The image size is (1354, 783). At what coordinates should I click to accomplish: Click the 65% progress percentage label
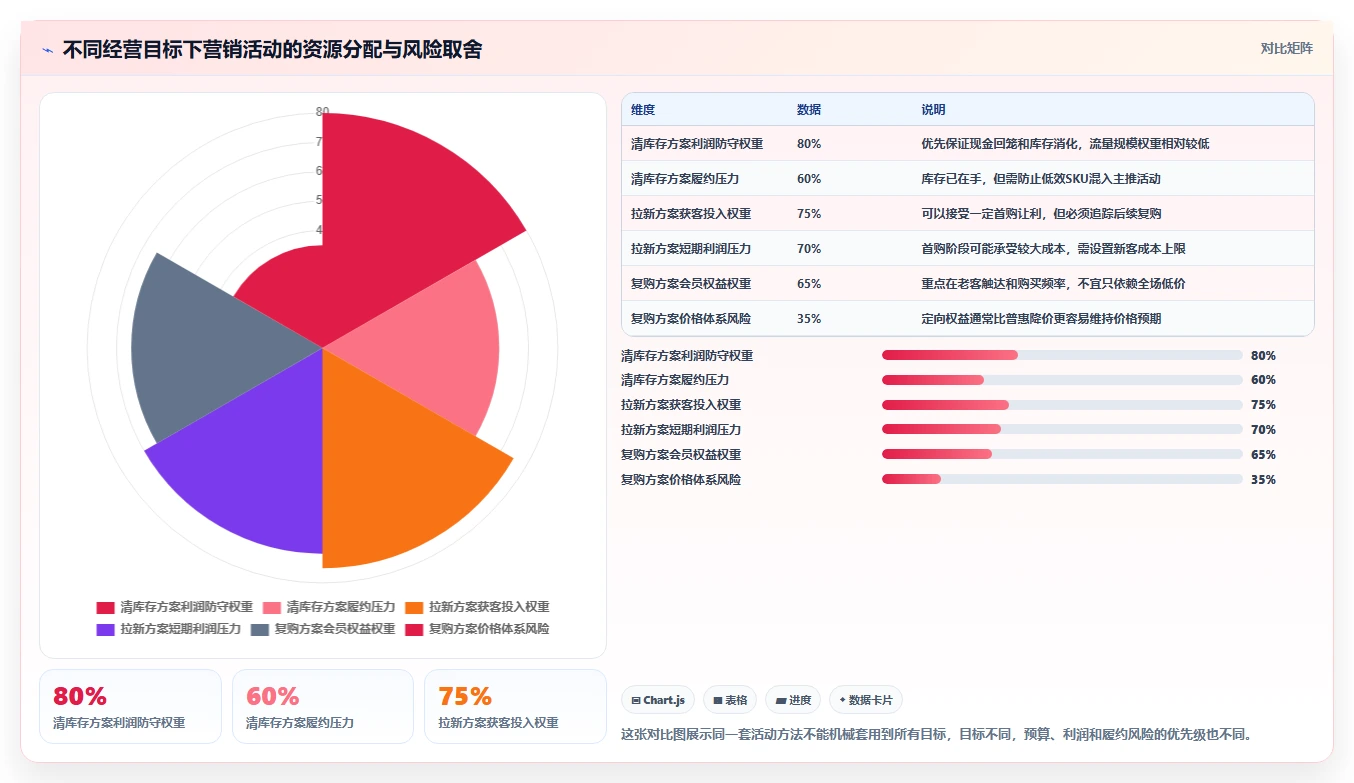point(1263,455)
